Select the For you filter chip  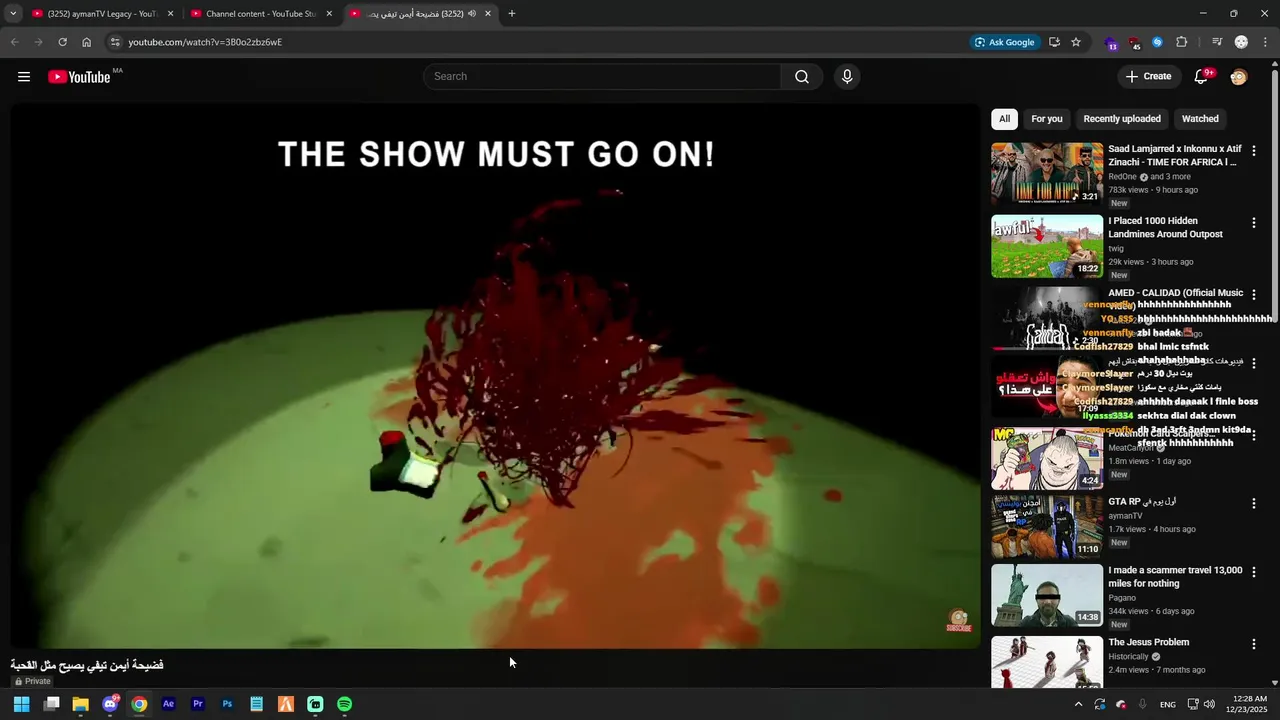pyautogui.click(x=1047, y=119)
